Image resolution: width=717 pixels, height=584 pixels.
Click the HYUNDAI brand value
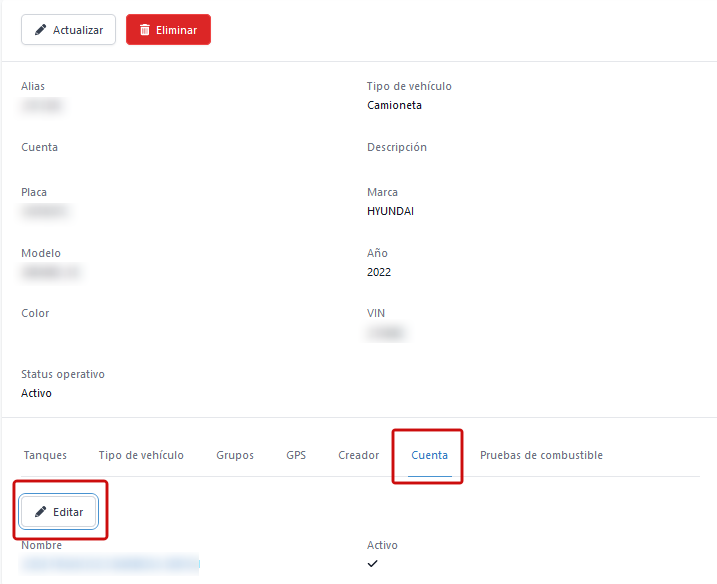point(390,211)
